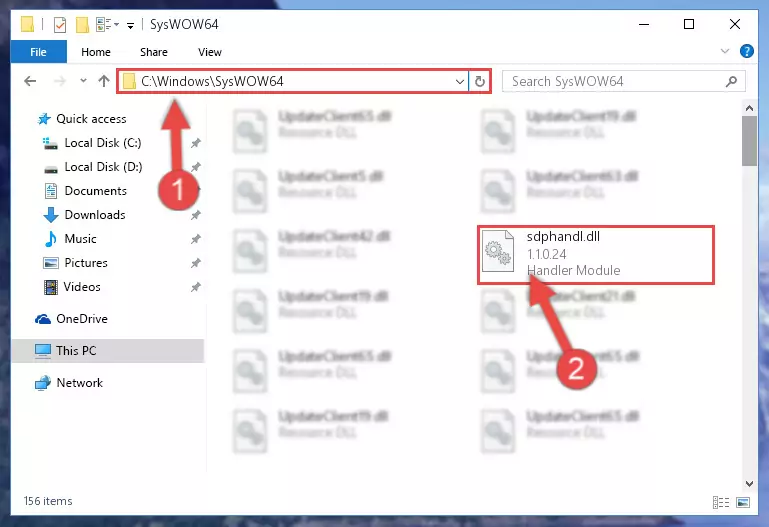Open the Share ribbon tab
This screenshot has height=527, width=769.
154,52
